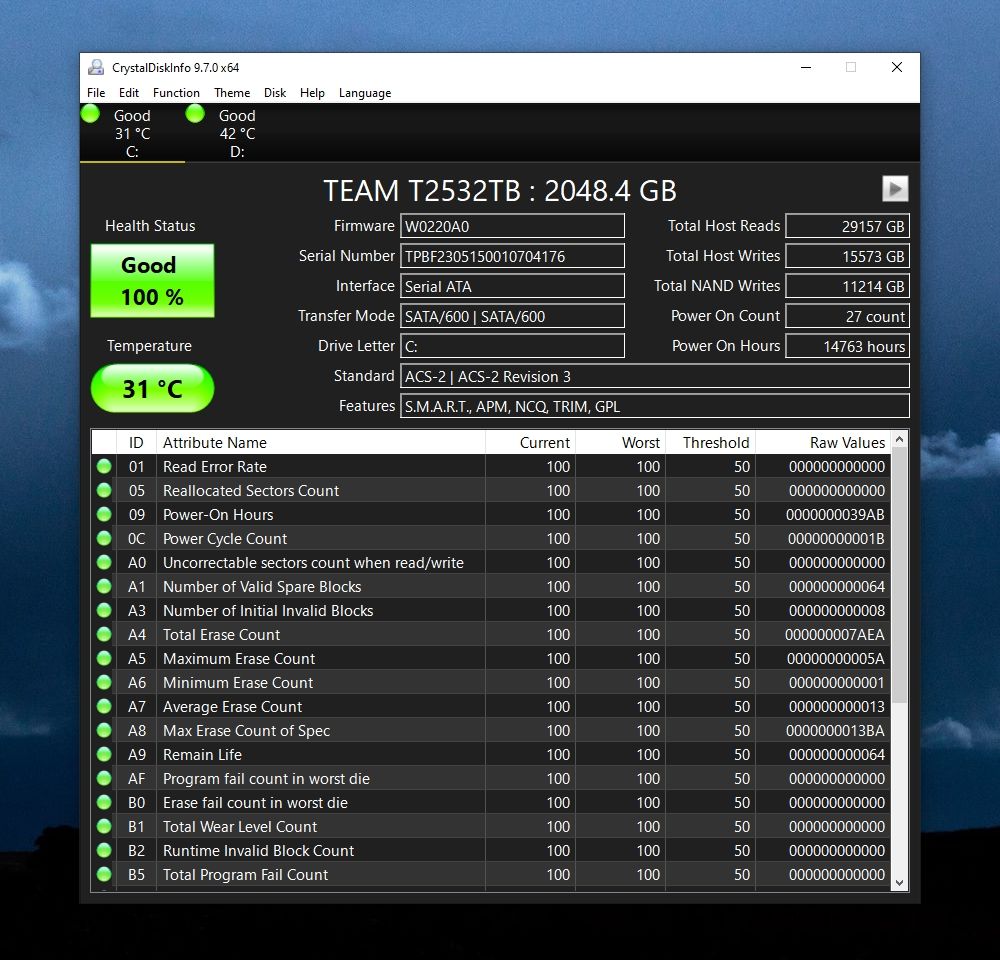
Task: Select raw value 000000007AEA
Action: (x=835, y=635)
